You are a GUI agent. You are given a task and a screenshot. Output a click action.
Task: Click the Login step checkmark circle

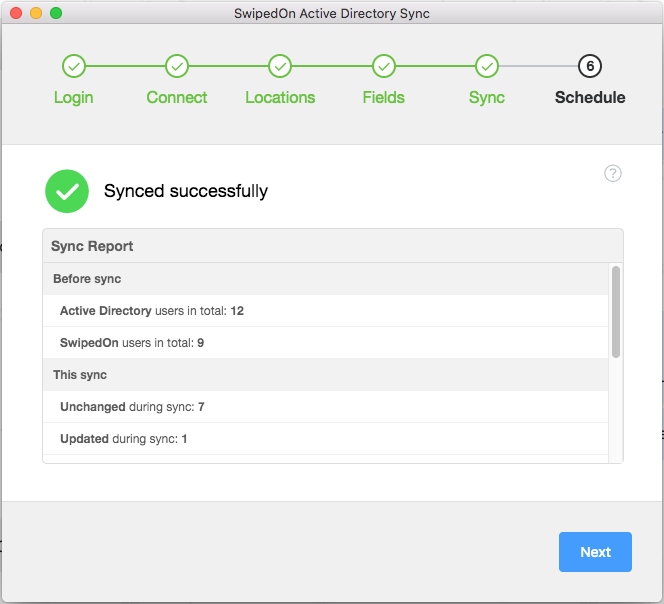pyautogui.click(x=74, y=66)
